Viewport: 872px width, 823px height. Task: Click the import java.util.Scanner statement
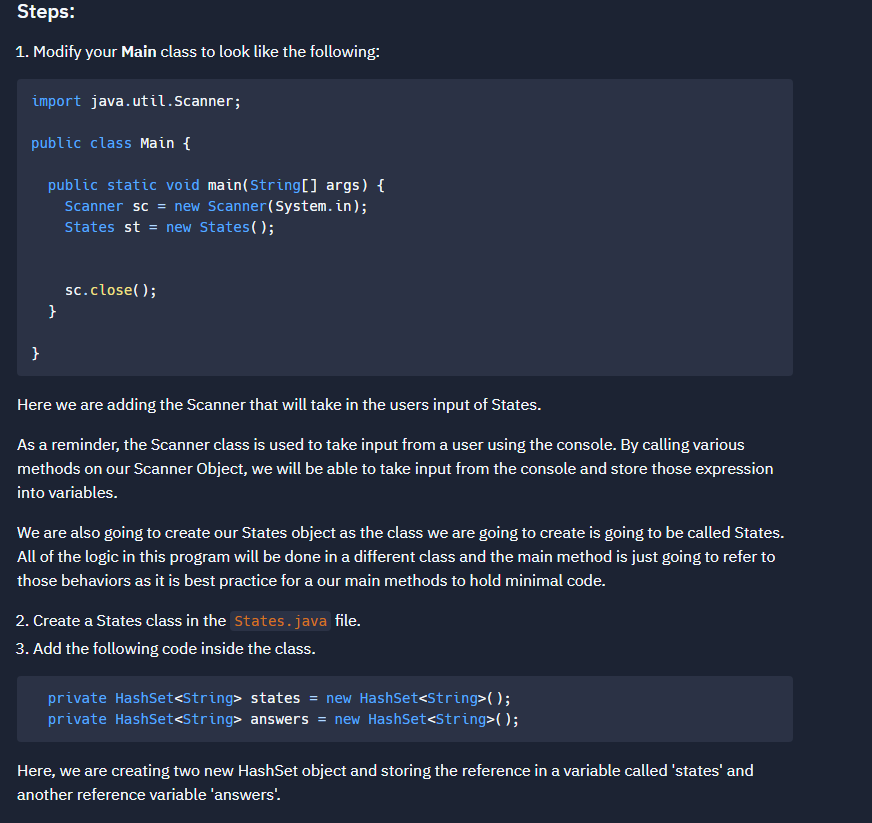point(135,100)
